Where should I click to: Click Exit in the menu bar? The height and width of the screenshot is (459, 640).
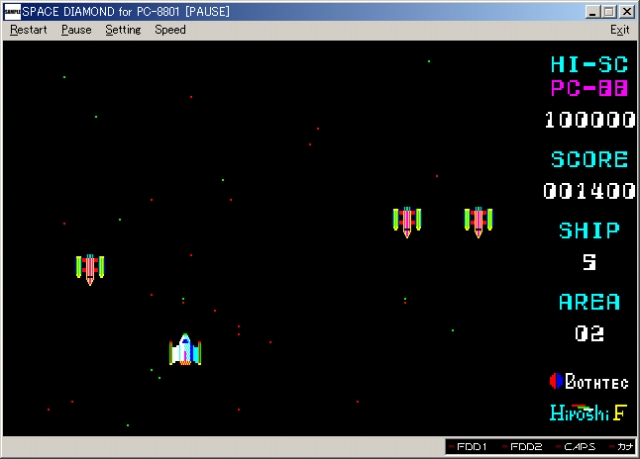[619, 30]
